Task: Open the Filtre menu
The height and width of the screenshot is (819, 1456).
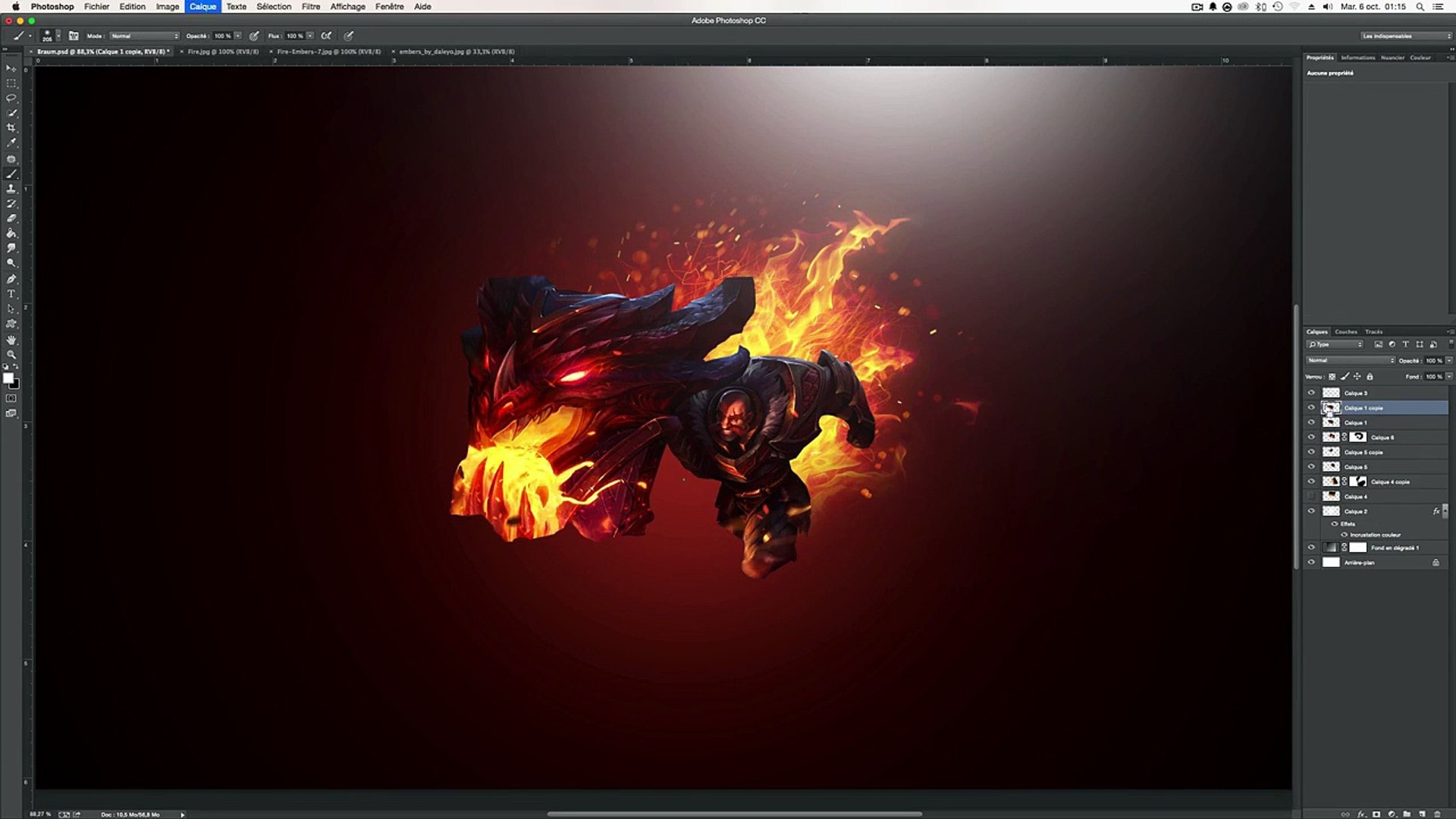Action: pos(310,6)
